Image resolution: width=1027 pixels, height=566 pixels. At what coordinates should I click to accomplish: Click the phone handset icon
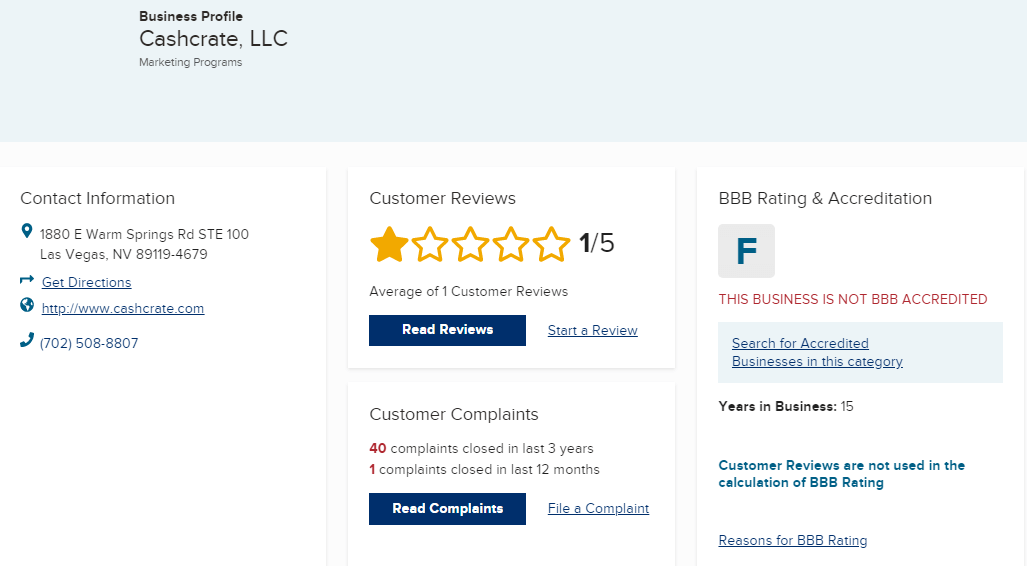[x=27, y=339]
